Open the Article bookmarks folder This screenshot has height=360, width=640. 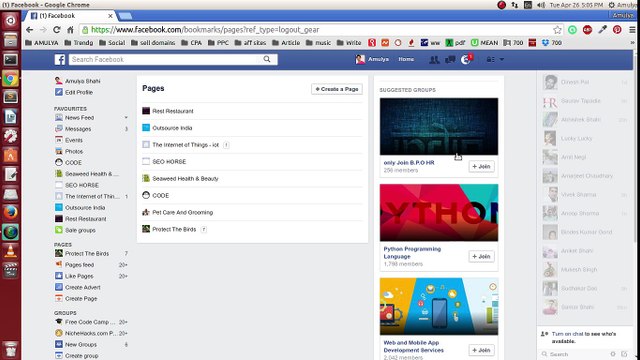286,42
